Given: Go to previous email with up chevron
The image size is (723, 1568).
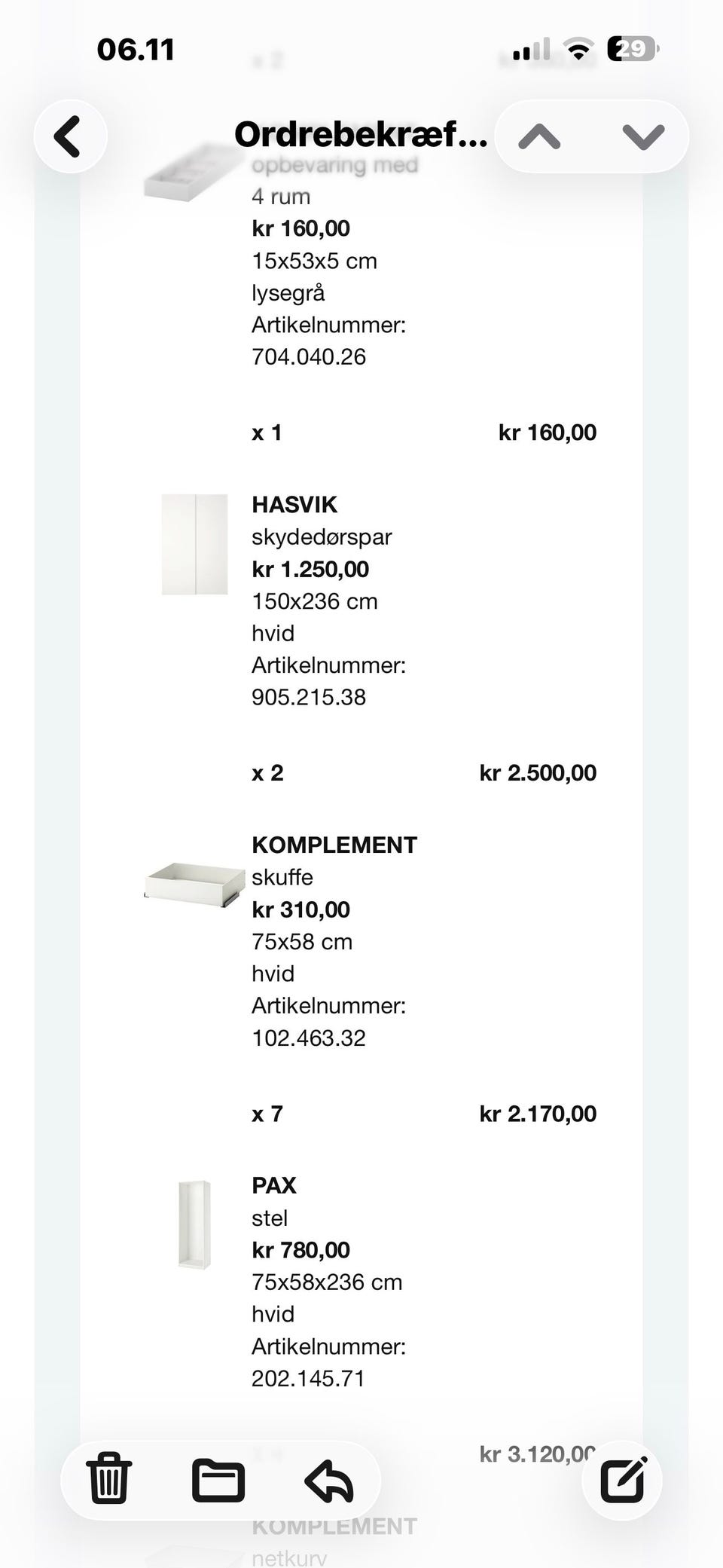Looking at the screenshot, I should [539, 136].
